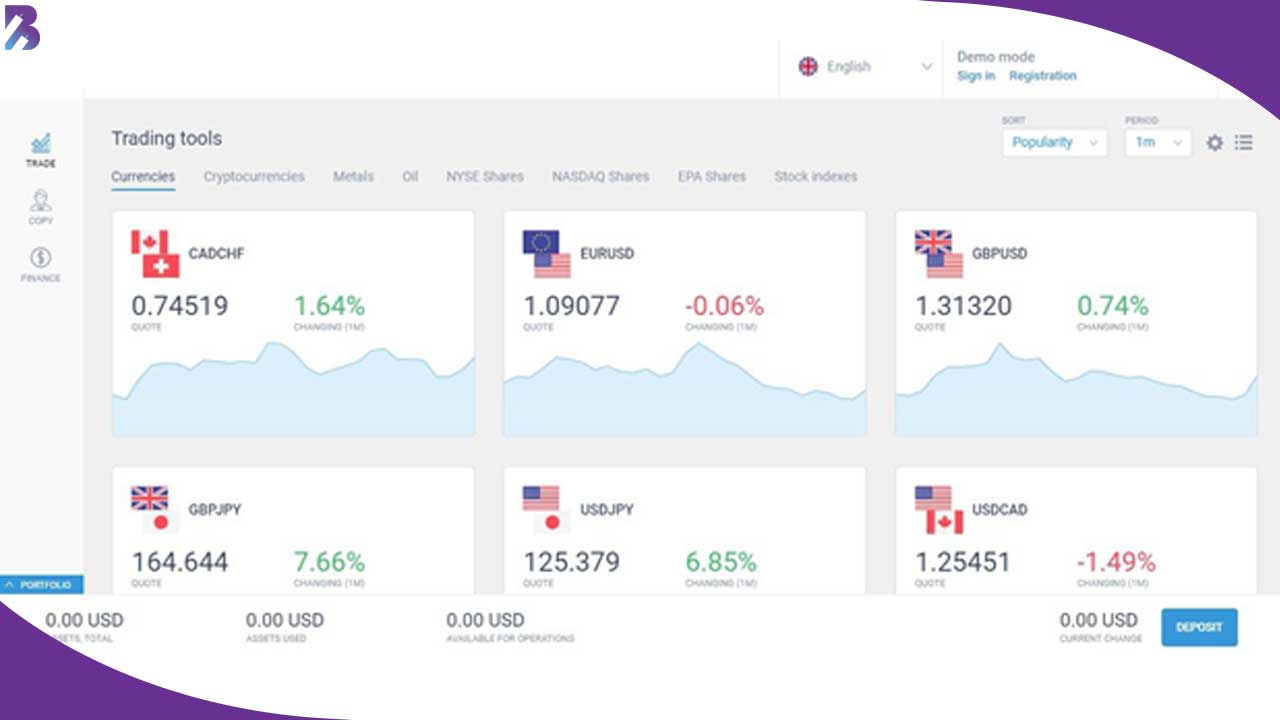Image resolution: width=1280 pixels, height=720 pixels.
Task: Click the GBPJPY pair name
Action: click(x=215, y=510)
